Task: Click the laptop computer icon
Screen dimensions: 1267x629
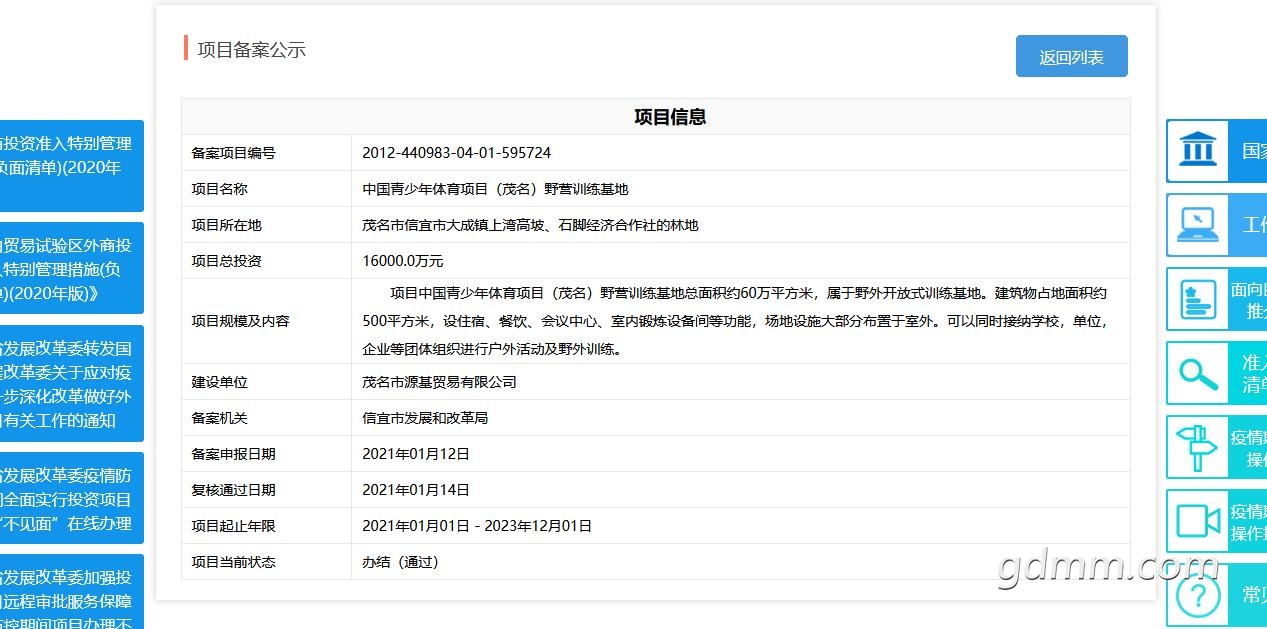Action: click(x=1196, y=225)
